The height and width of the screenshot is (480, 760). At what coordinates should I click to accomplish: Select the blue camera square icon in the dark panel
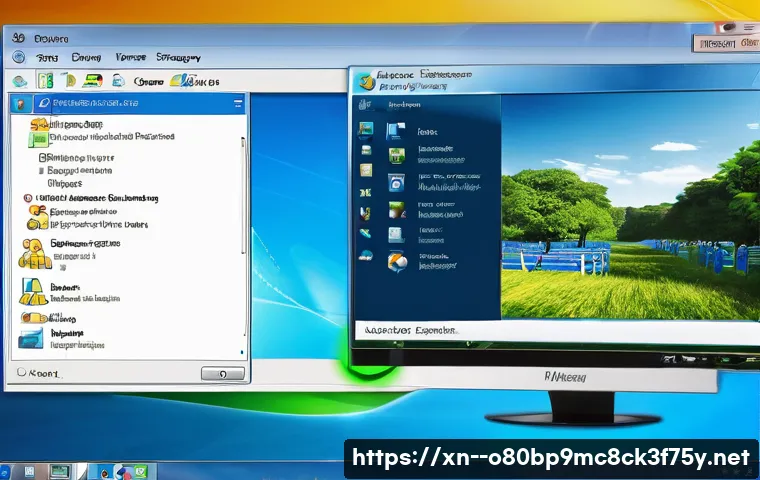396,183
